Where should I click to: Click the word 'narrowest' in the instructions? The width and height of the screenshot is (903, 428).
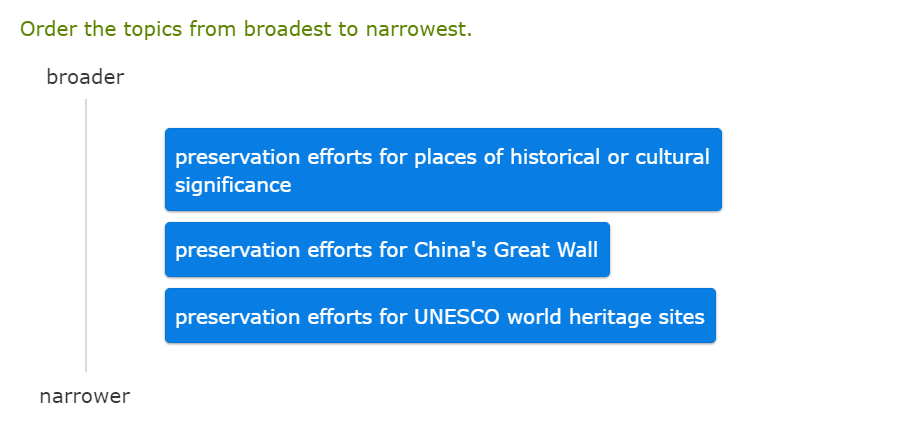pyautogui.click(x=417, y=29)
